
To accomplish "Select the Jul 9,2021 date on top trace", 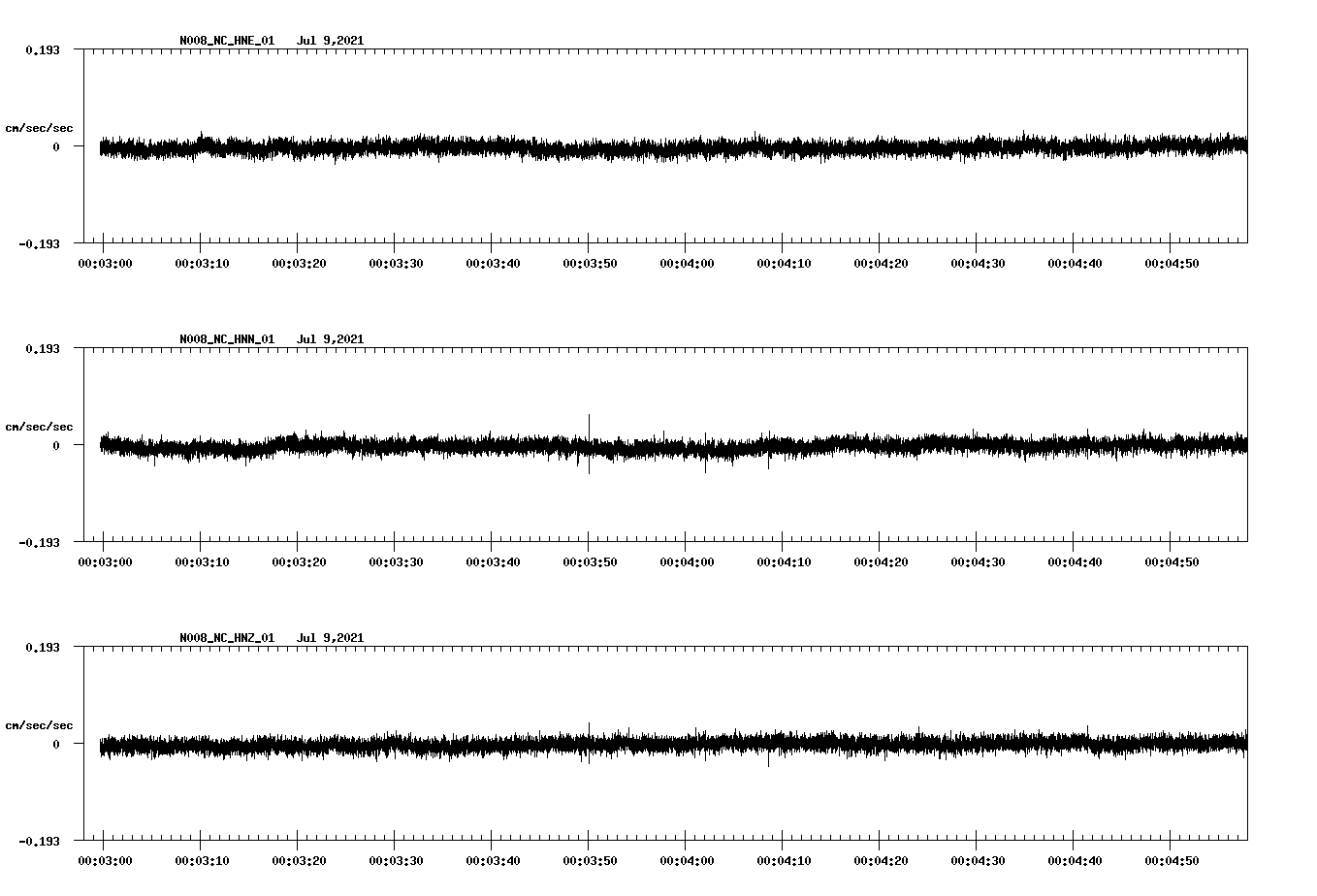I will click(332, 41).
